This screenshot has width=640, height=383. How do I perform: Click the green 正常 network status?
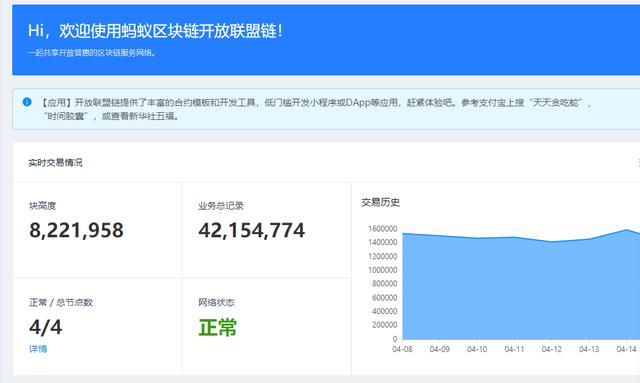coord(218,327)
